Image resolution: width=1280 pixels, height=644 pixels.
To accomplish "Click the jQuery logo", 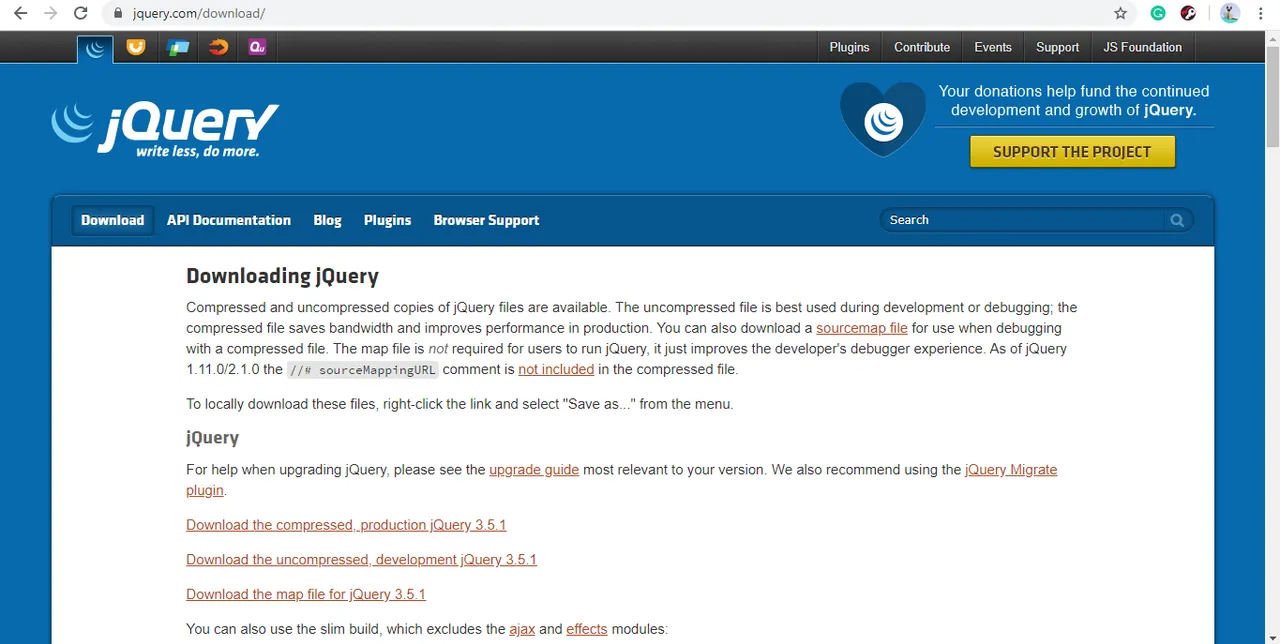I will [165, 130].
